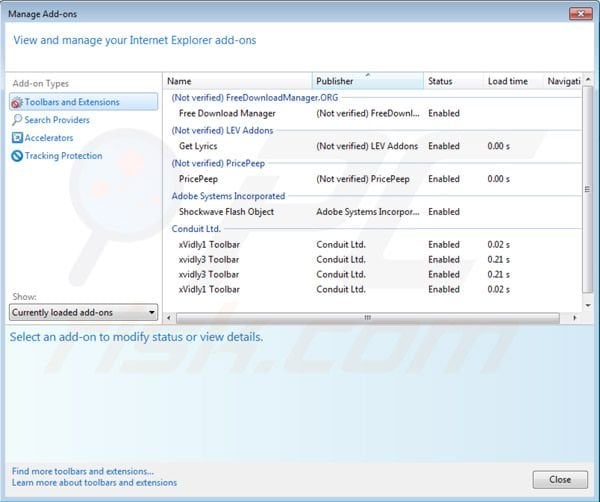
Task: Click the horizontal scrollbar left arrow
Action: 169,318
